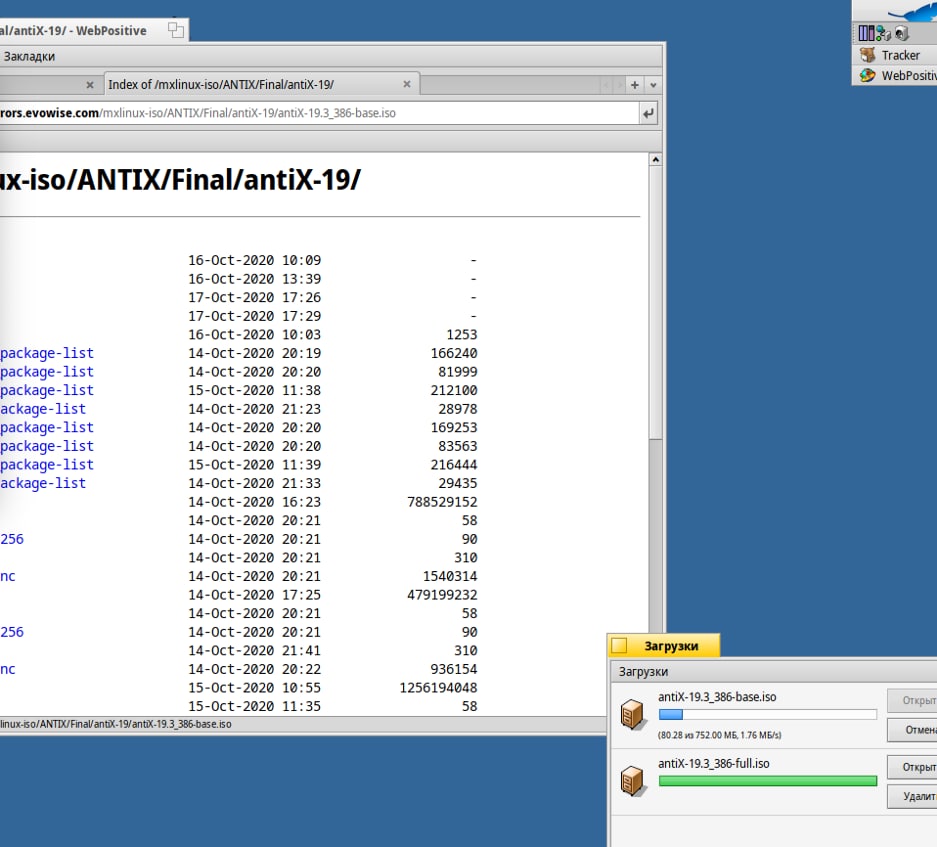Close the 'Index of /mxlinux-iso' tab
Viewport: 937px width, 847px height.
pos(407,84)
